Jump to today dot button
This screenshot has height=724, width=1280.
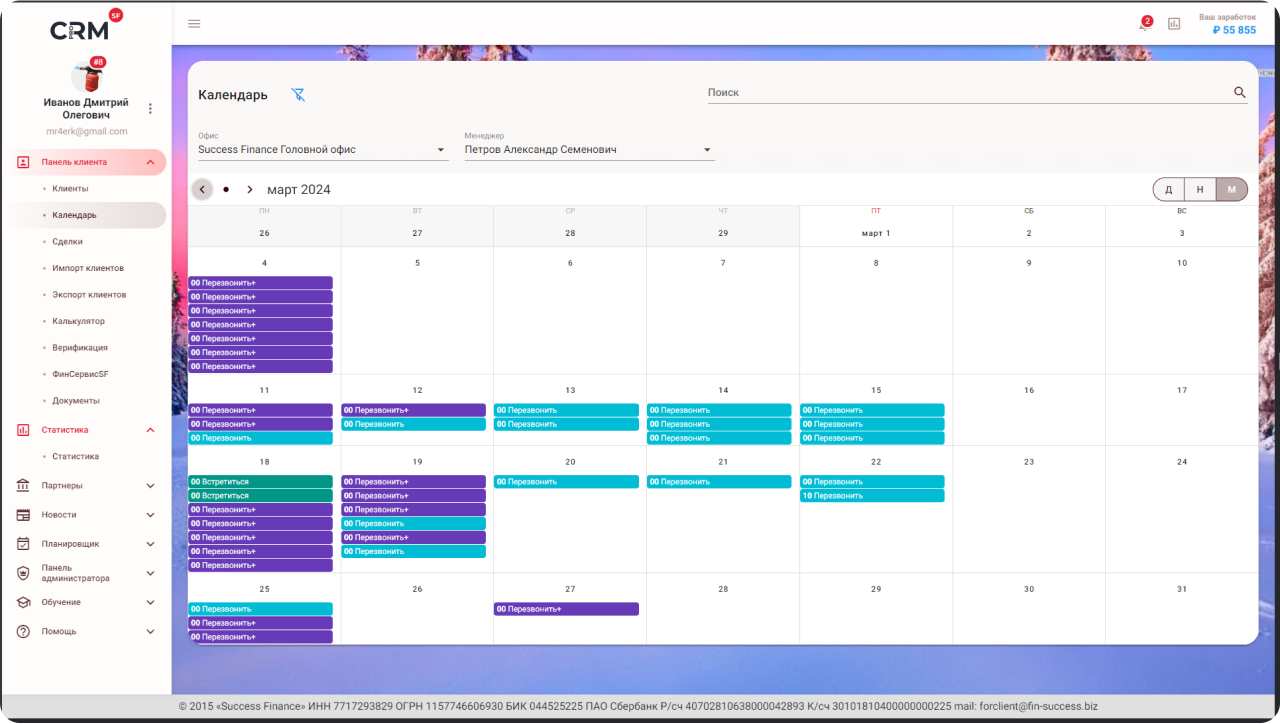tap(226, 189)
